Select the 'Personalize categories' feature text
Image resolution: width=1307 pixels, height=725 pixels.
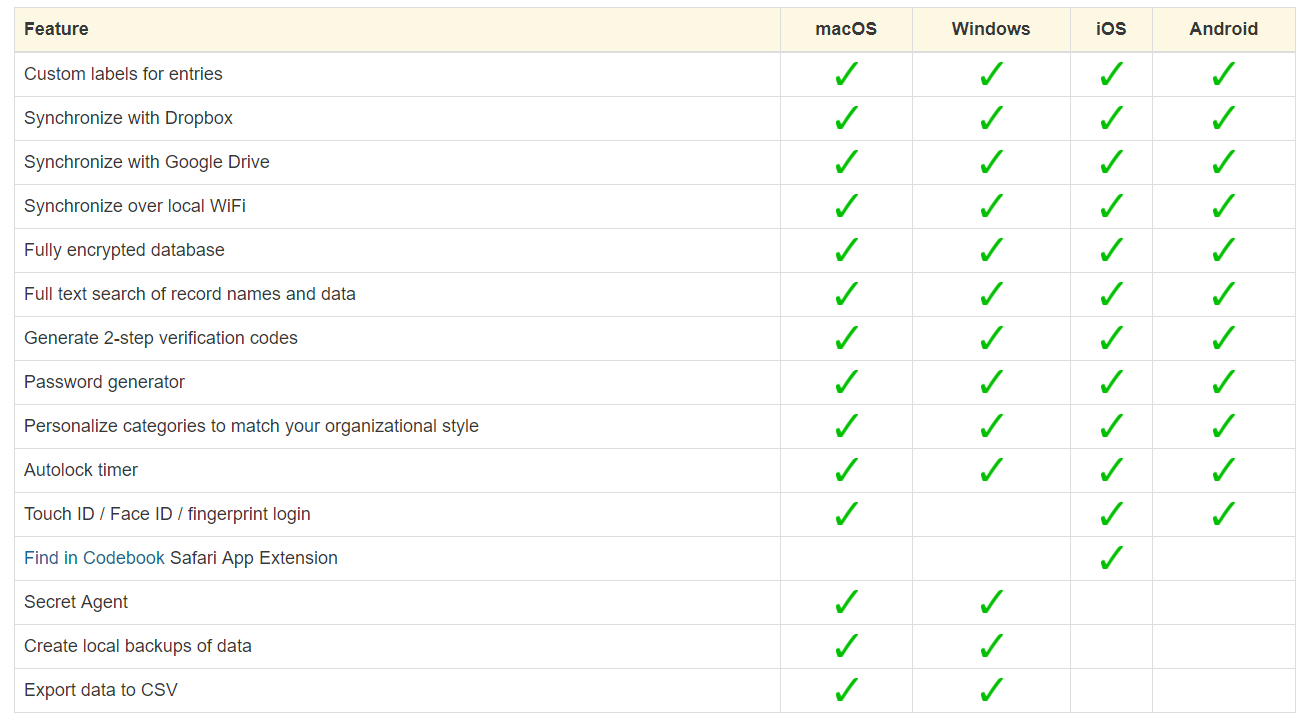pos(251,426)
